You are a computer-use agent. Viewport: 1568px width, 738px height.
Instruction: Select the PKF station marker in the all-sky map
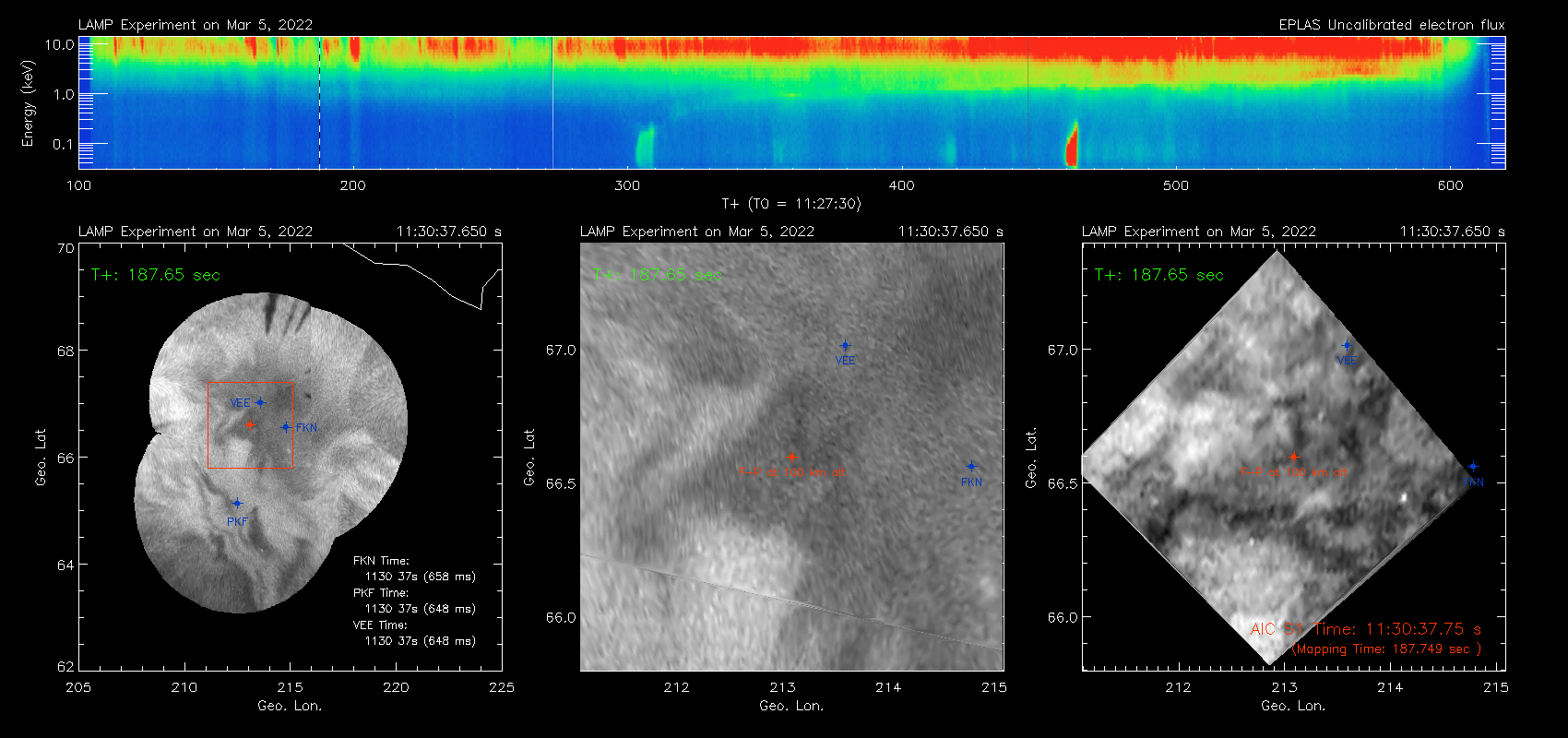point(237,504)
